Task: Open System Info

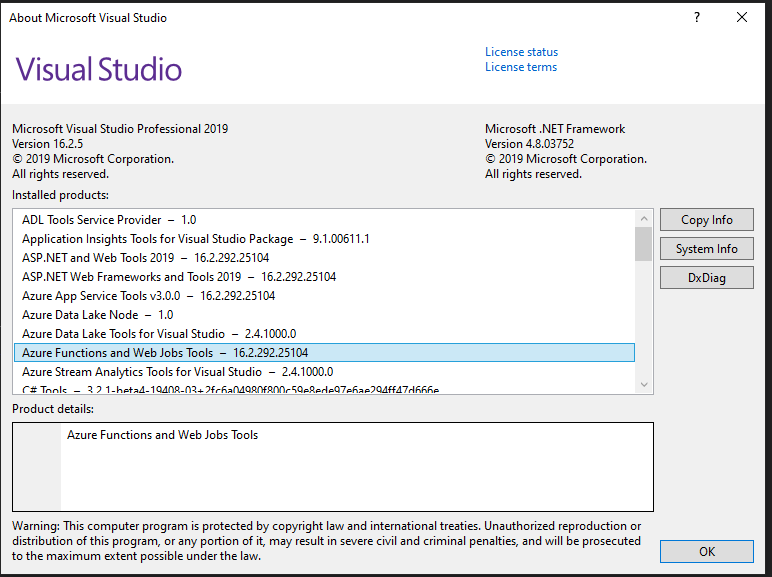Action: coord(707,249)
